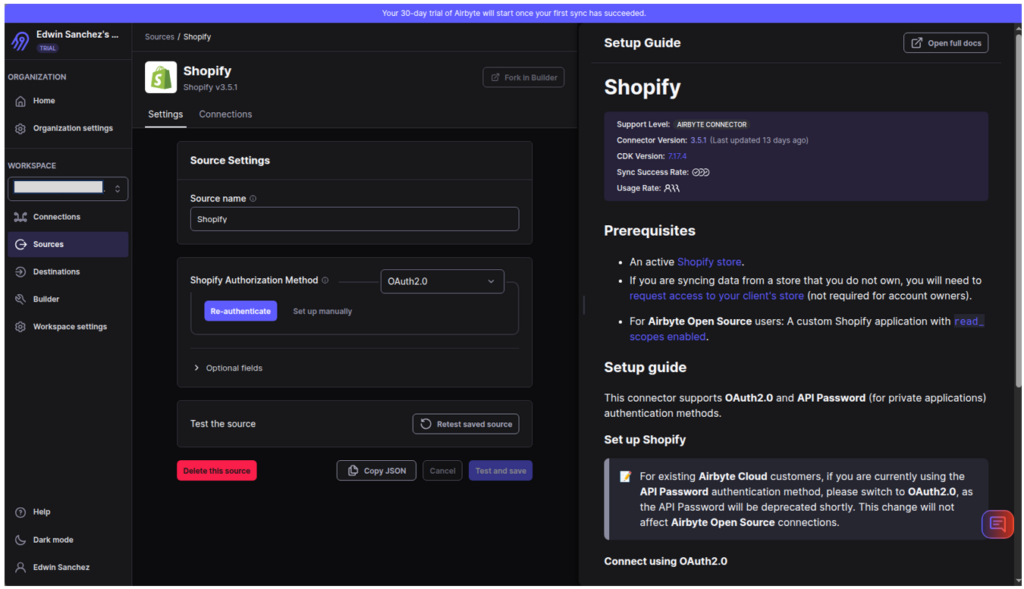The height and width of the screenshot is (589, 1024).
Task: Click the Edwin Sanchez user icon
Action: click(20, 567)
